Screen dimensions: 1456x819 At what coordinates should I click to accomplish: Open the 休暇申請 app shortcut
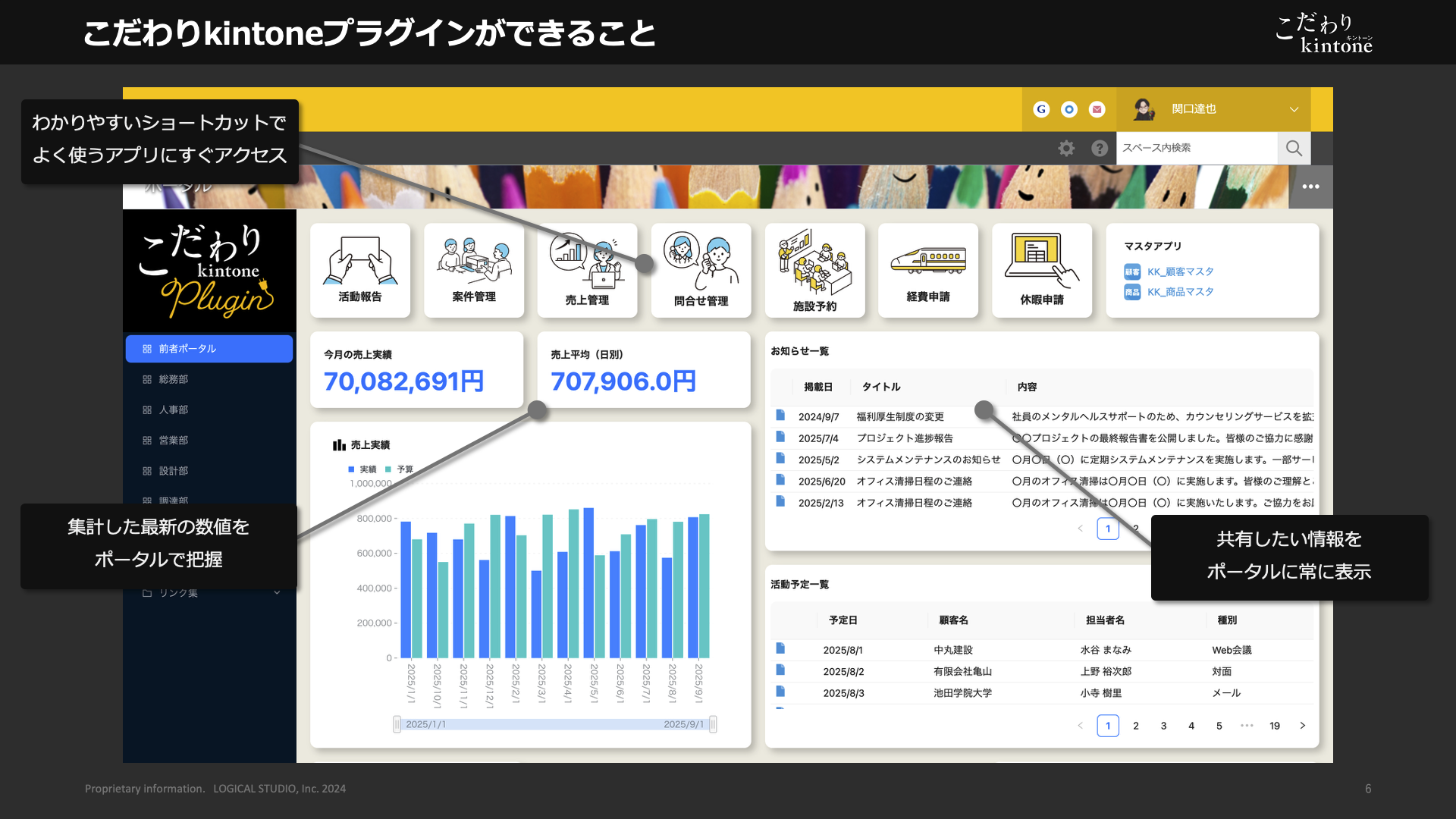click(x=1042, y=270)
